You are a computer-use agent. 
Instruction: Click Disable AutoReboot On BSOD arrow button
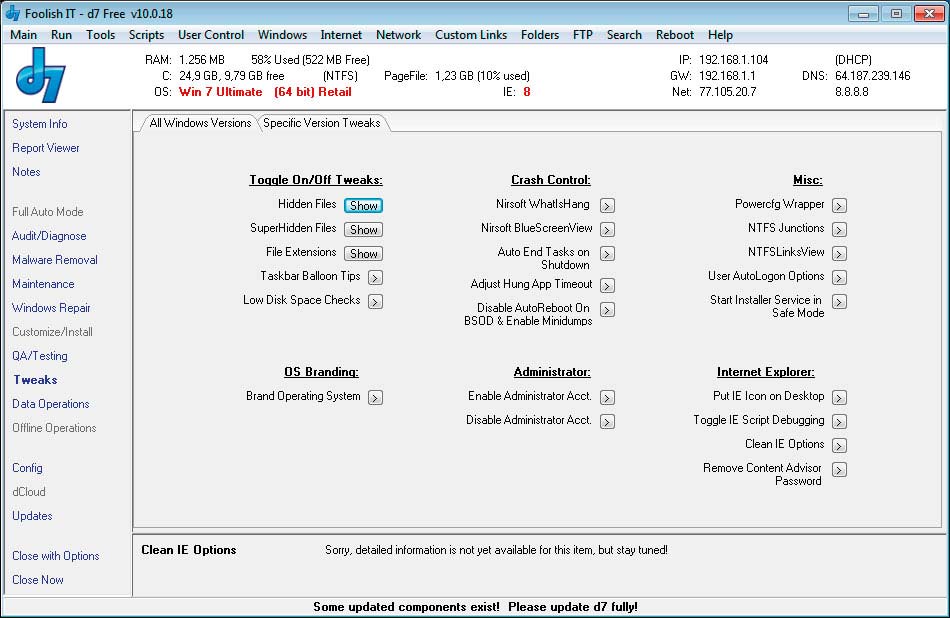click(607, 310)
